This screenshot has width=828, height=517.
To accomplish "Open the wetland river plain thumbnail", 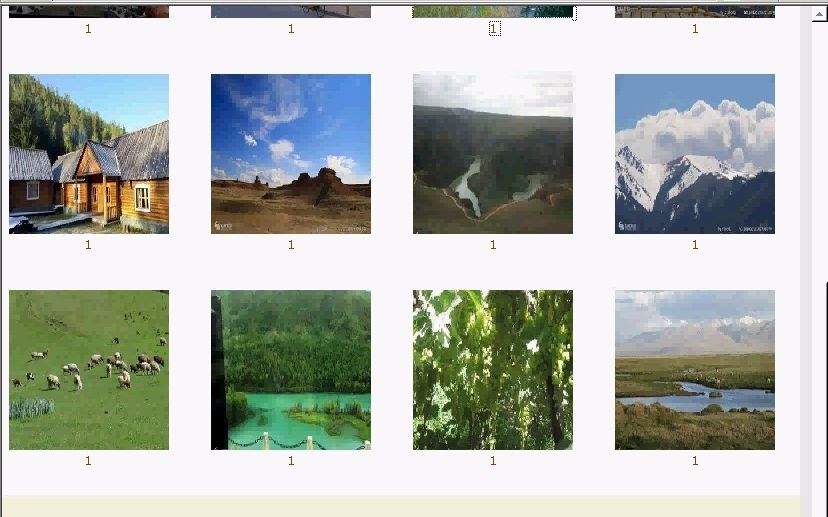I will [x=695, y=370].
